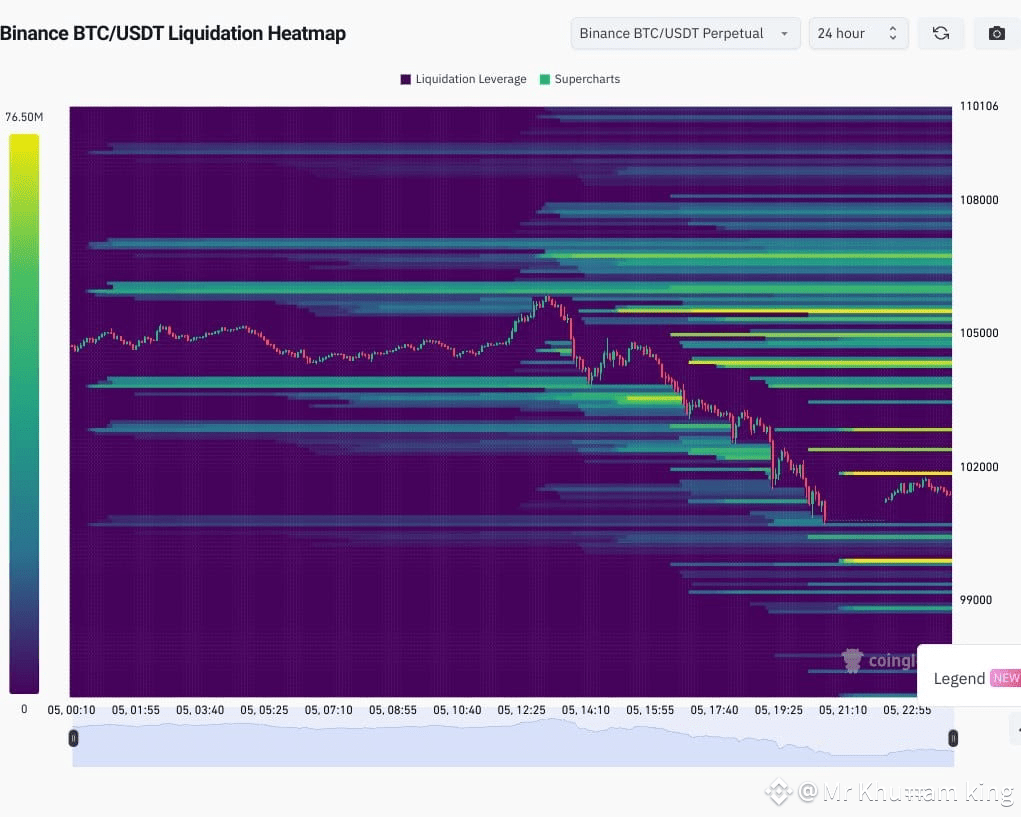Image resolution: width=1021 pixels, height=817 pixels.
Task: Toggle the Supercharts legend item
Action: click(580, 79)
